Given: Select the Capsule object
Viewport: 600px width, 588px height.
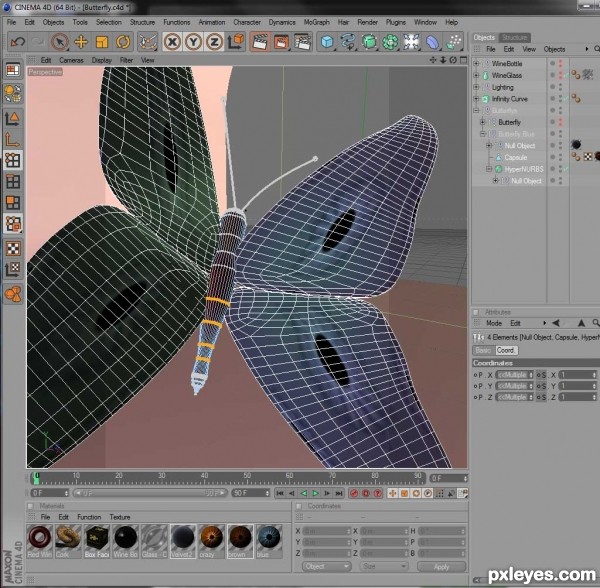Looking at the screenshot, I should [515, 157].
